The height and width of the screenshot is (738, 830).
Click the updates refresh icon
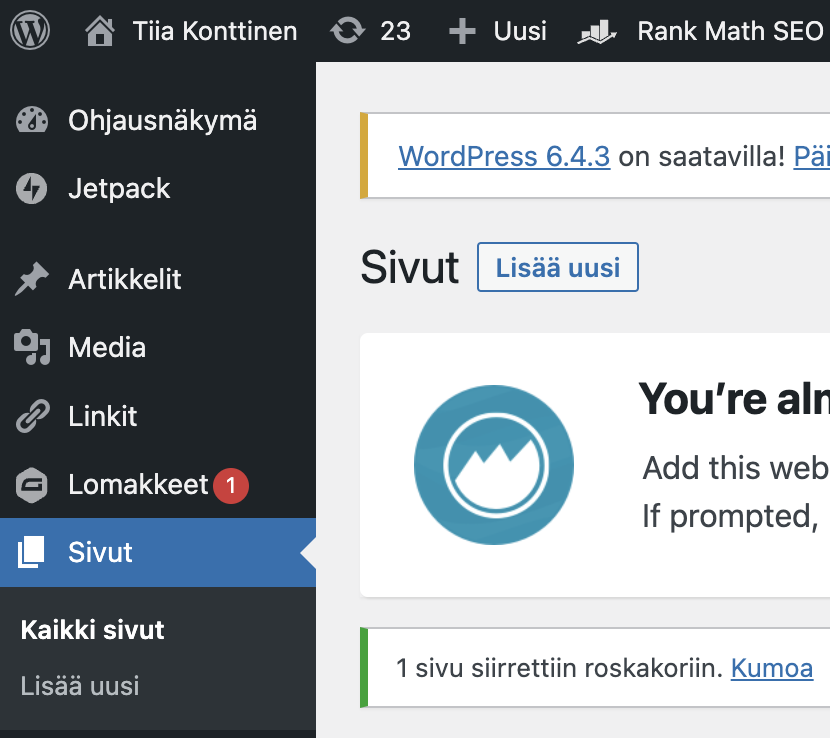[348, 31]
